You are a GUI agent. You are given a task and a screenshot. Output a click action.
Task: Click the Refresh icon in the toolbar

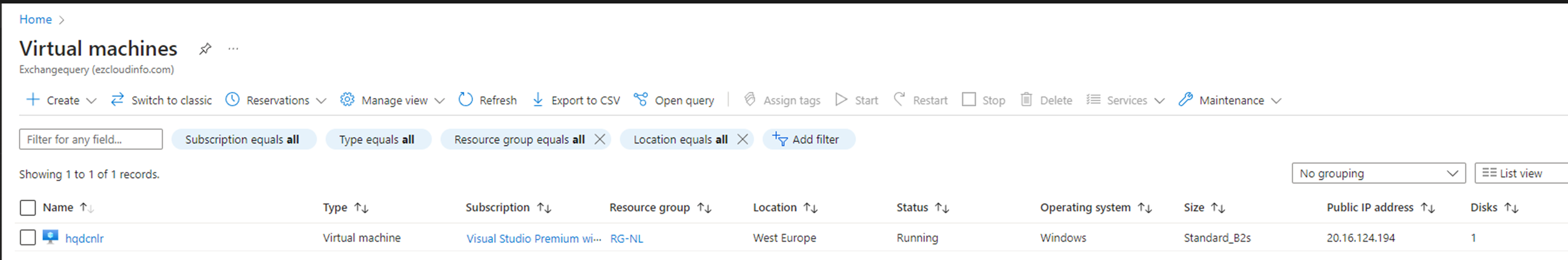click(x=466, y=100)
